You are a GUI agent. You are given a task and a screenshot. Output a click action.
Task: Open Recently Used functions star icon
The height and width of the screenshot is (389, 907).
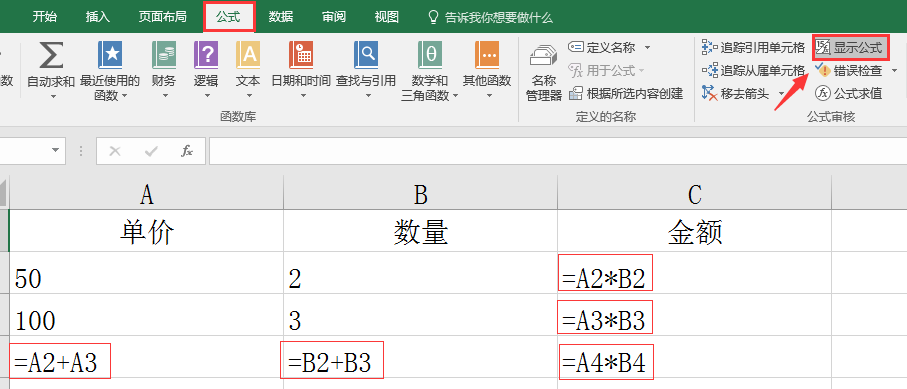click(110, 56)
